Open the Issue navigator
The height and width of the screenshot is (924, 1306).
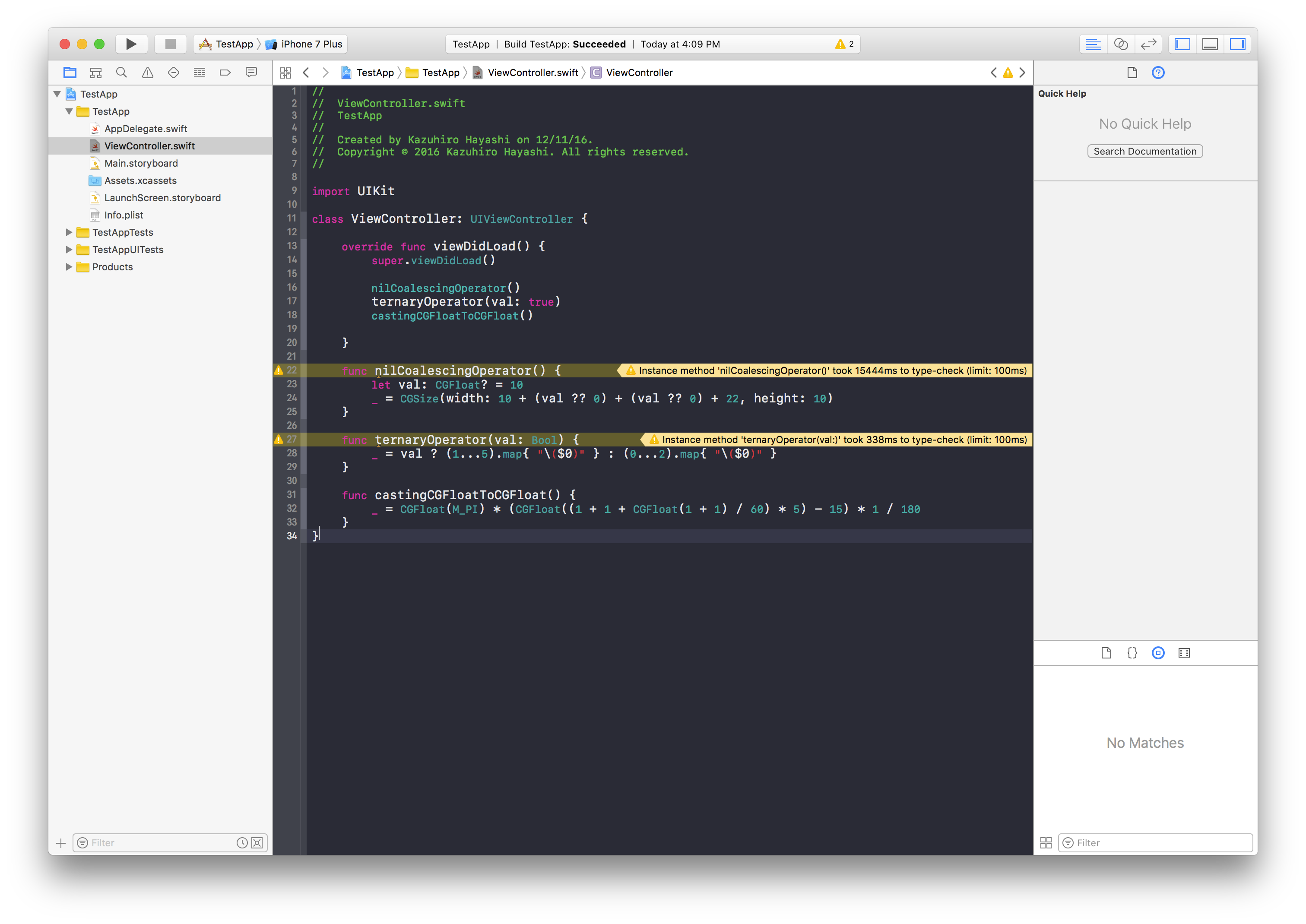point(147,72)
